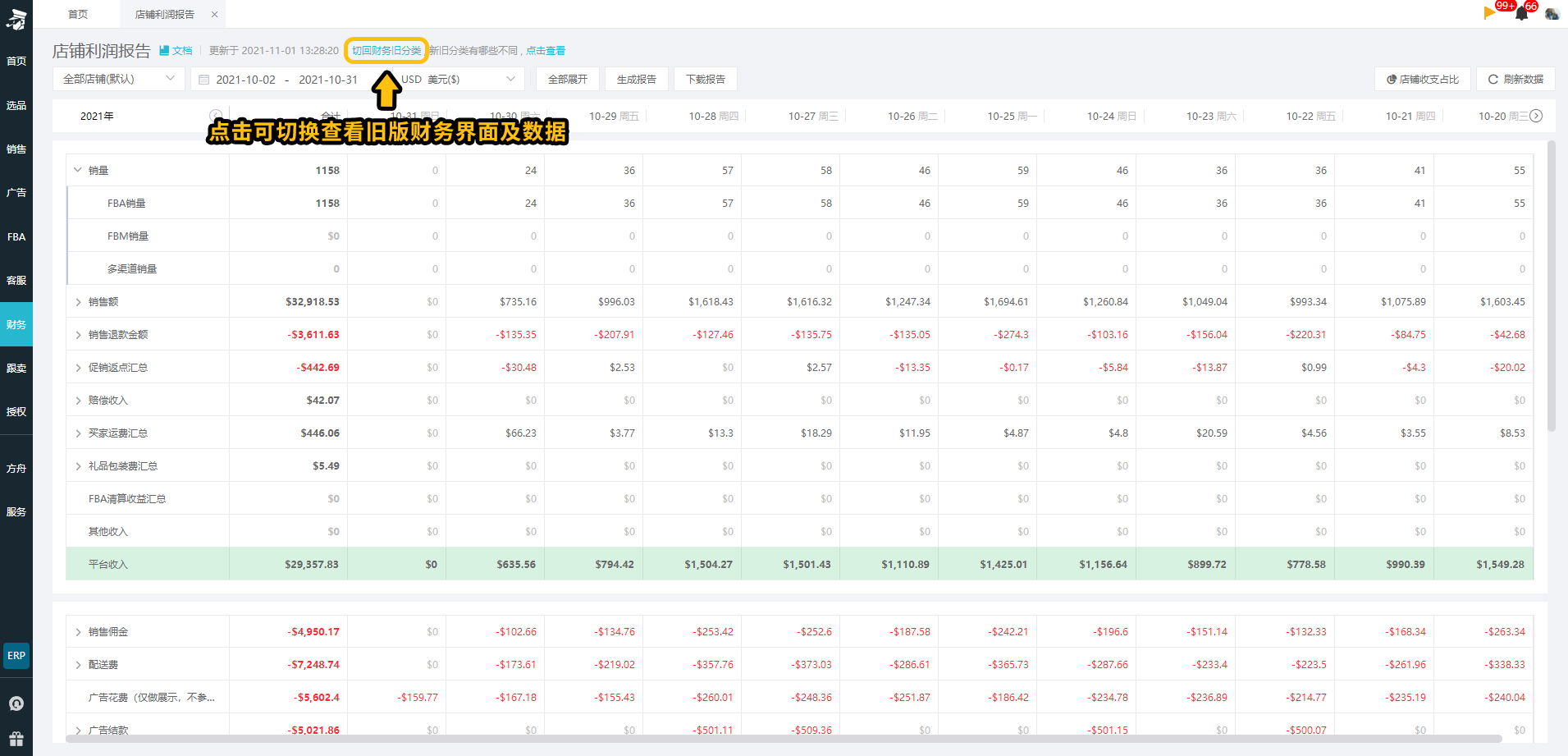
Task: Open the 服务 sidebar module
Action: pyautogui.click(x=16, y=511)
